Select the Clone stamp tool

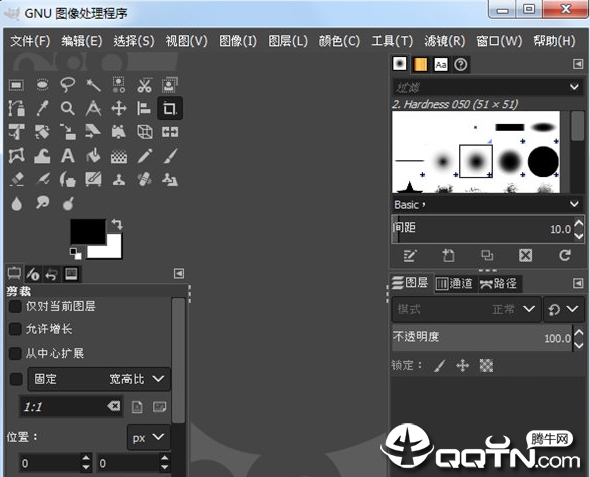[x=119, y=180]
